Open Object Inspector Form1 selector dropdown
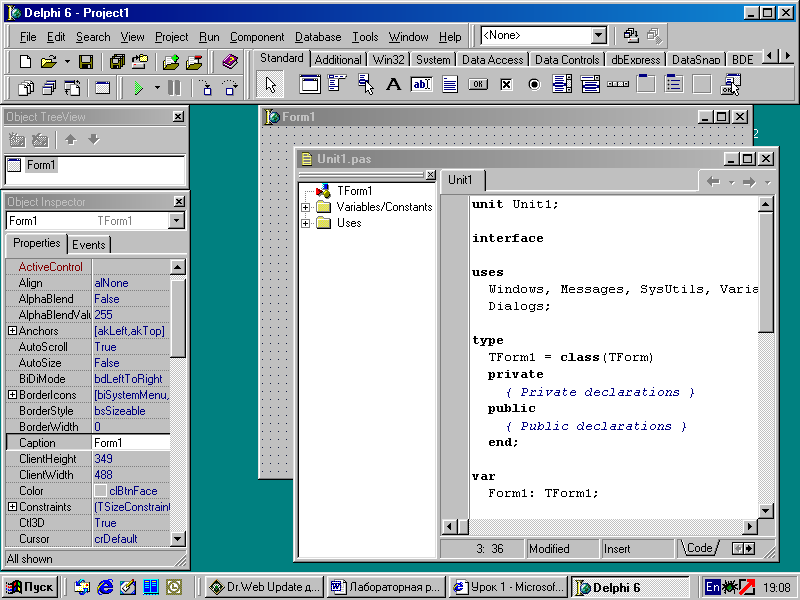Viewport: 800px width, 600px height. tap(176, 221)
